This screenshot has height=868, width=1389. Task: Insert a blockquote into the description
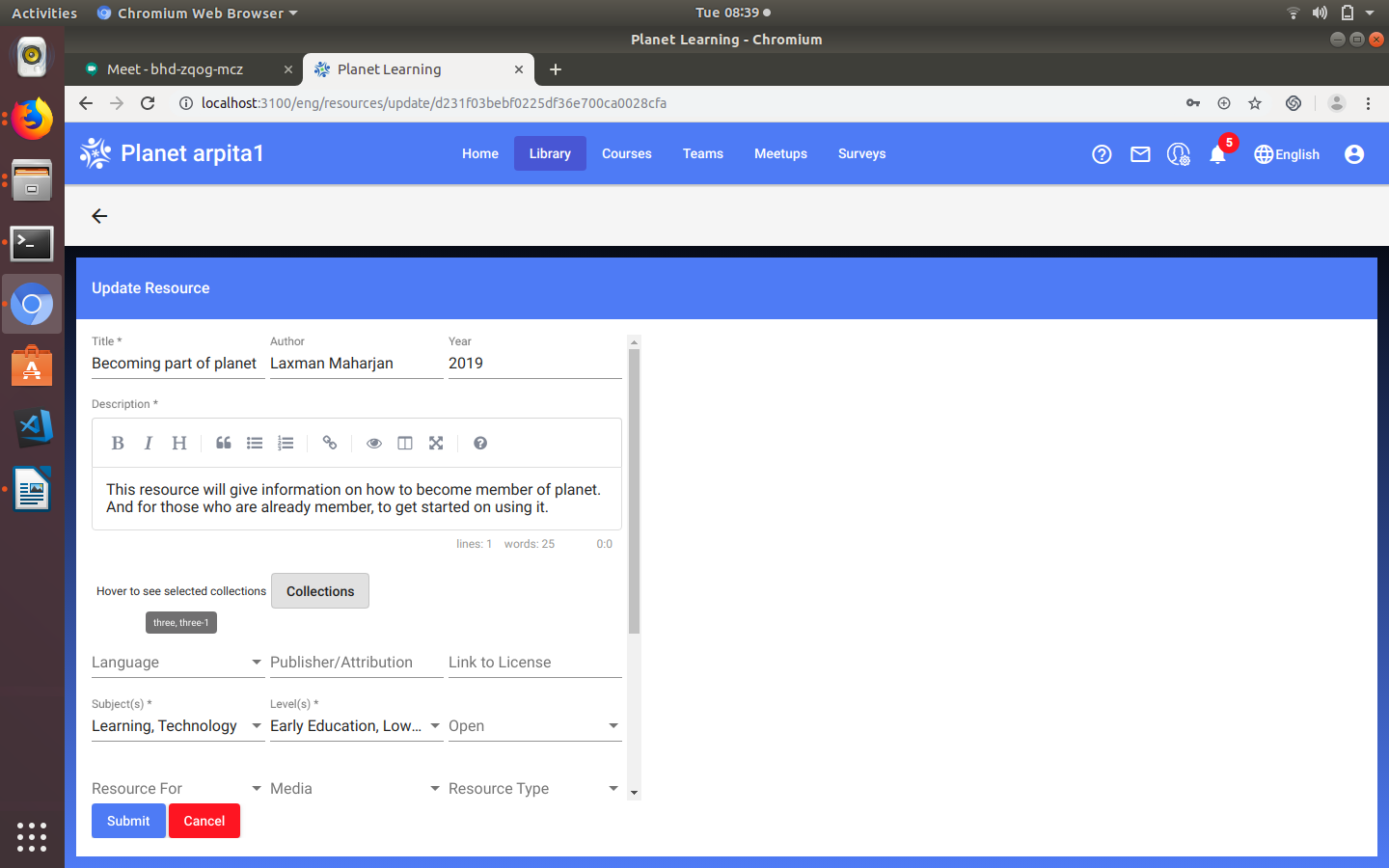[223, 443]
